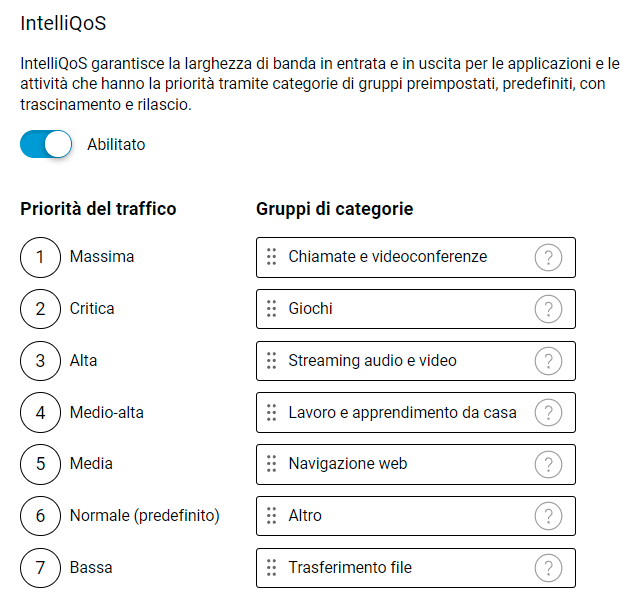Select the Lavoro e apprendimento da casa category
This screenshot has height=609, width=634.
point(402,412)
